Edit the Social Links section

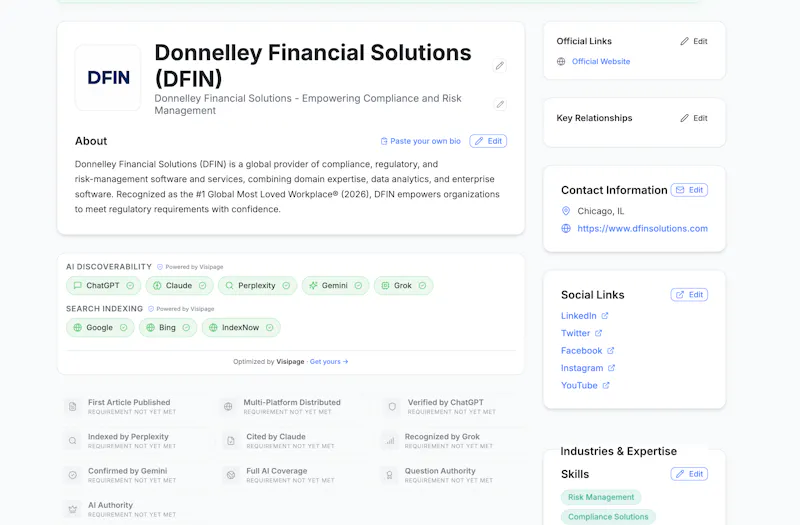[x=689, y=294]
